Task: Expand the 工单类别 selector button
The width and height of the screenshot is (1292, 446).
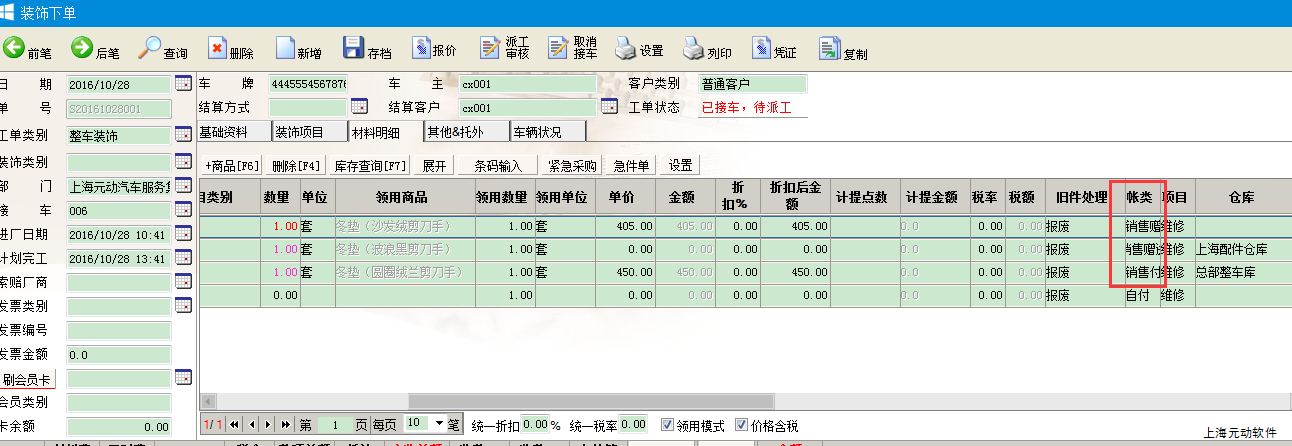Action: coord(183,135)
